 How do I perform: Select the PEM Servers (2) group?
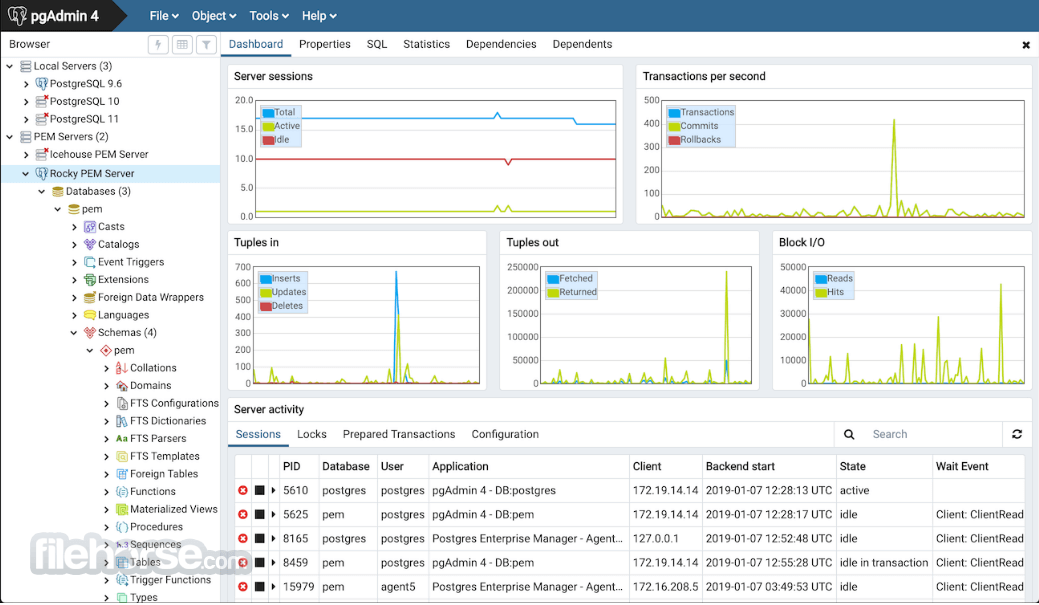click(71, 137)
